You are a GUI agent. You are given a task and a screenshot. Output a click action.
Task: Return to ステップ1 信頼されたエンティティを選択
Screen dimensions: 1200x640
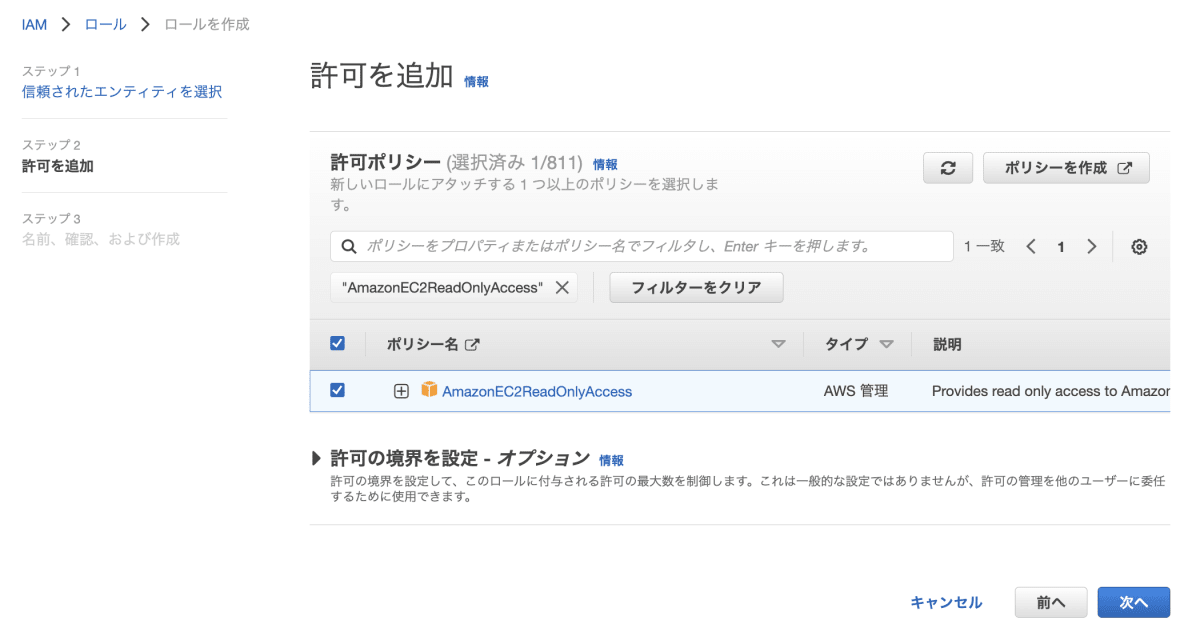click(x=124, y=89)
